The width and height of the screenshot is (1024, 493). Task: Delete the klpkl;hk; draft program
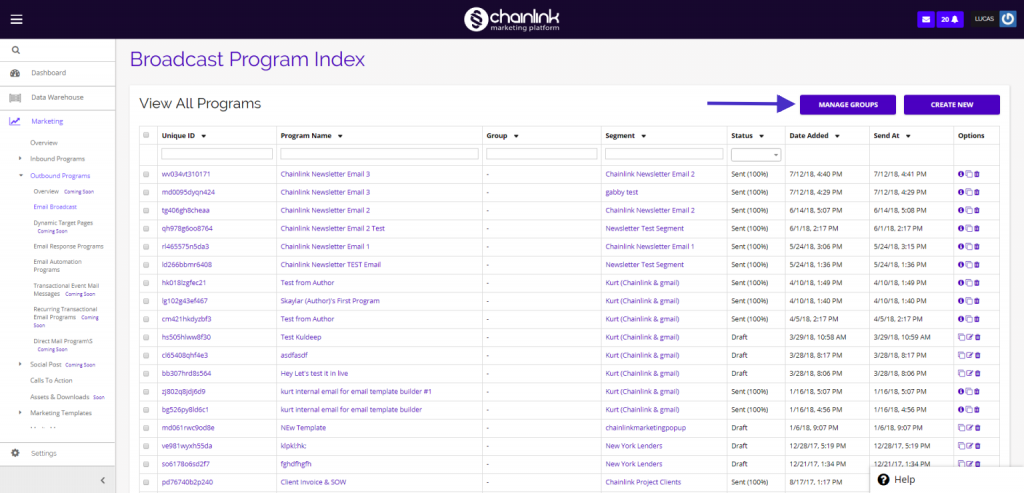(x=978, y=446)
